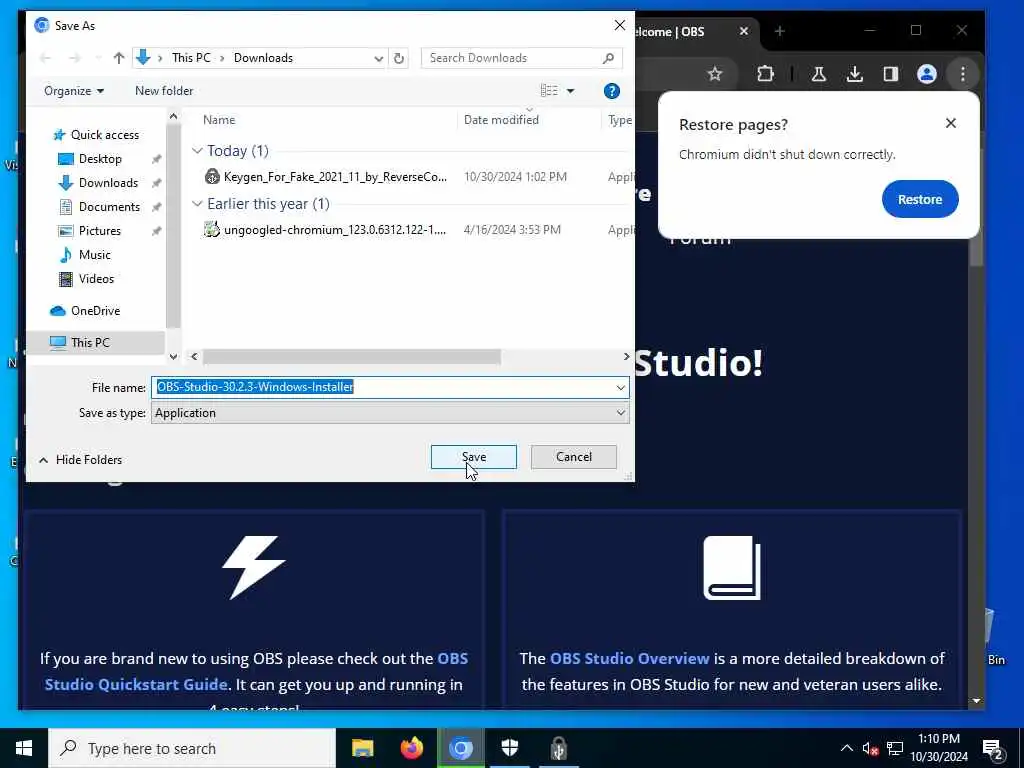Open view options dropdown arrow
The image size is (1024, 768).
click(570, 91)
